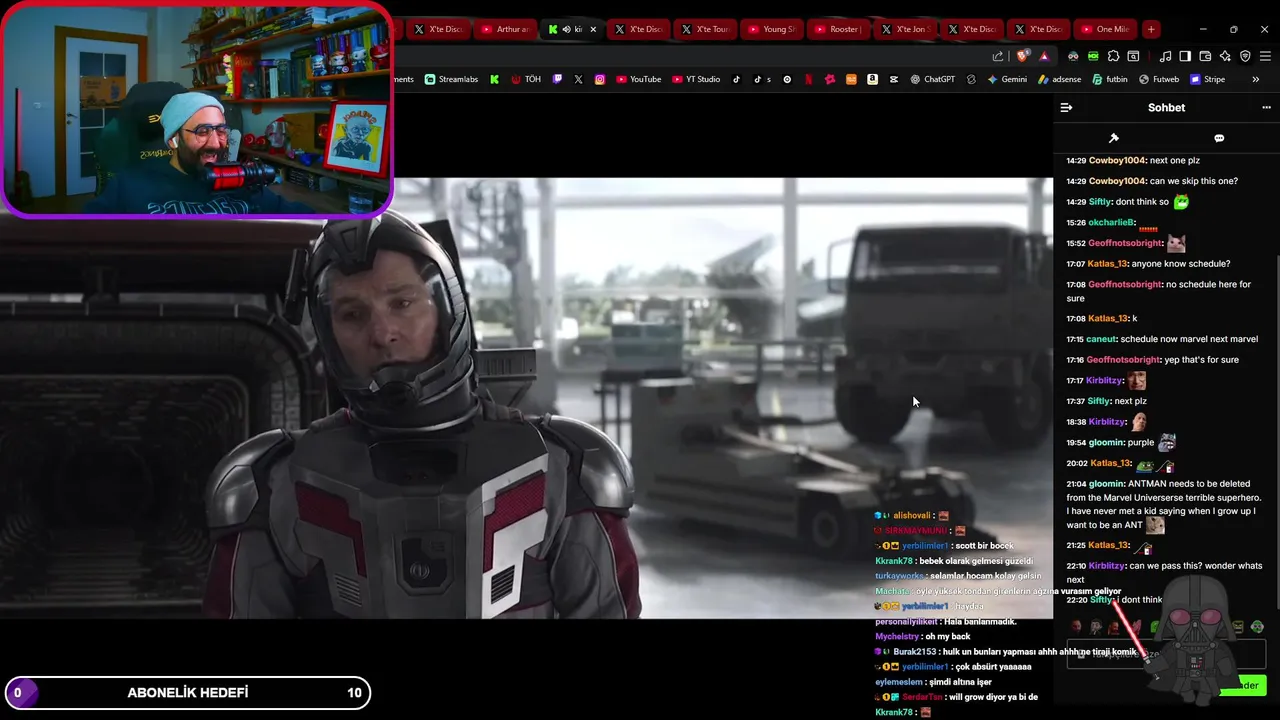
Task: Click message 'anyone know schedule?'
Action: point(1181,264)
